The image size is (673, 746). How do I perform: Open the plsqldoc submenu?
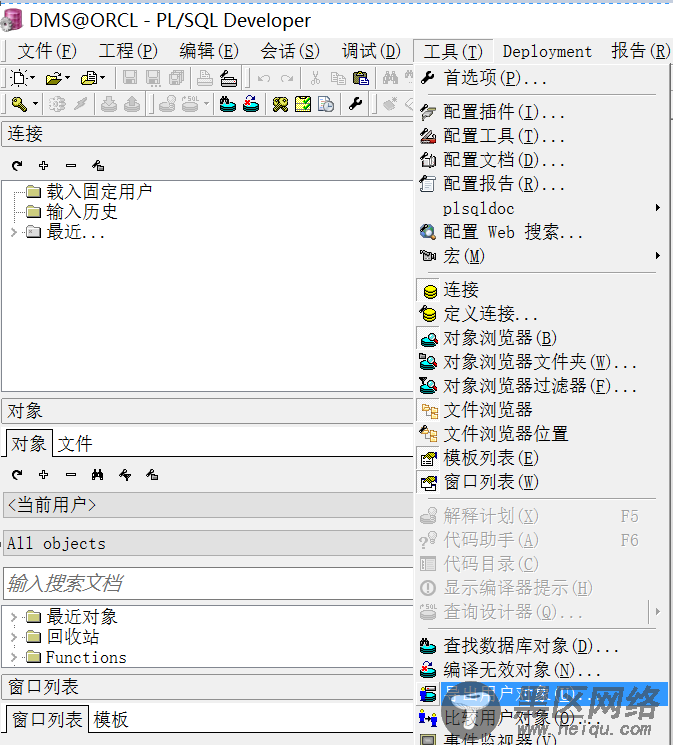tap(542, 208)
